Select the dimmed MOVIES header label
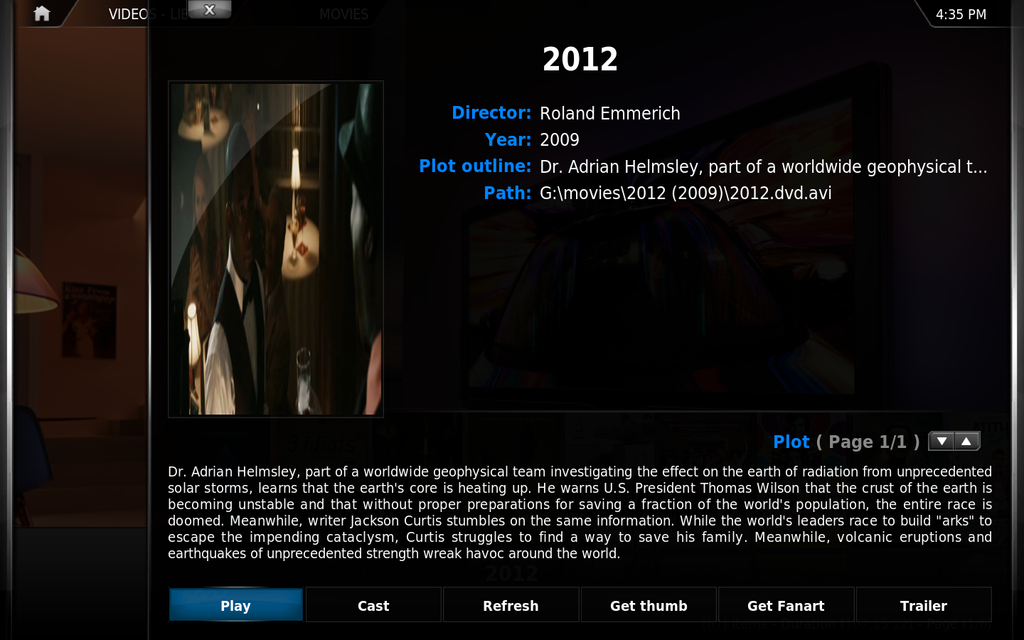Viewport: 1024px width, 640px height. tap(344, 14)
